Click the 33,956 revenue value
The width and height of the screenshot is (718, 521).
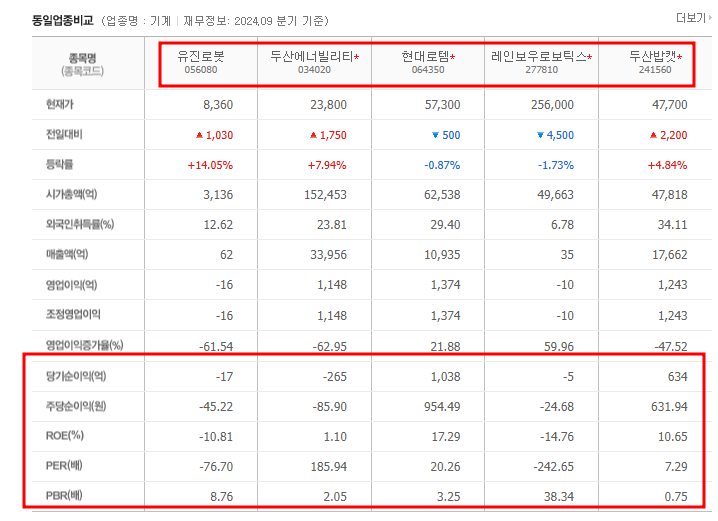click(x=328, y=255)
